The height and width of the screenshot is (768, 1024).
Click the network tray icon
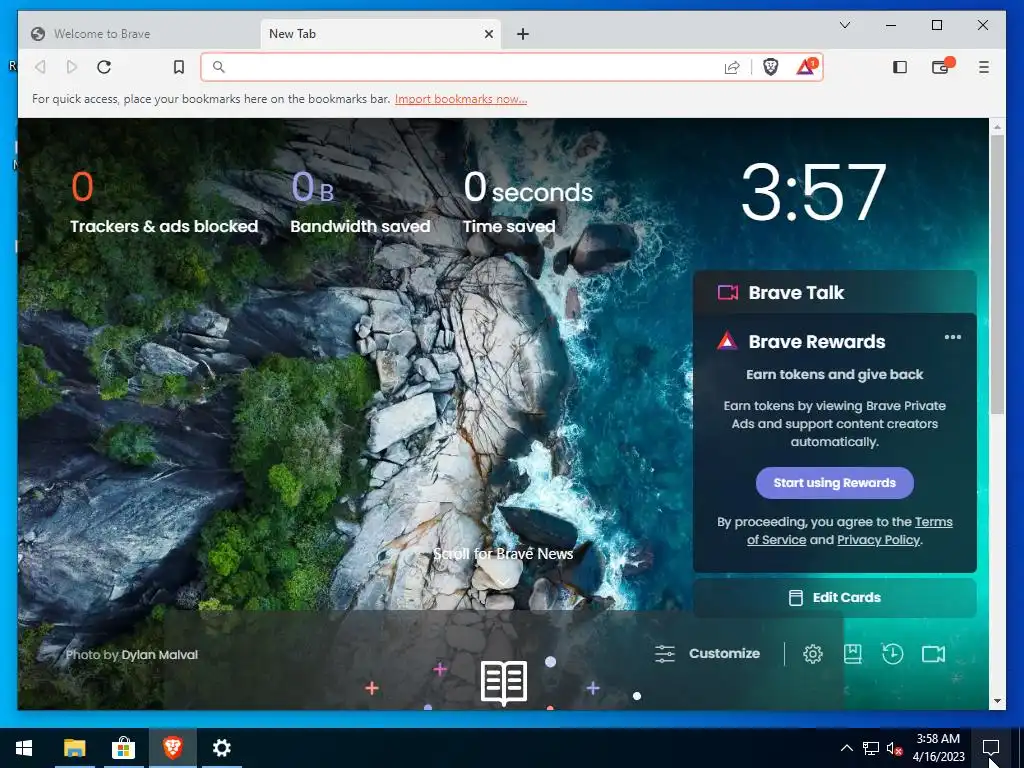[871, 748]
